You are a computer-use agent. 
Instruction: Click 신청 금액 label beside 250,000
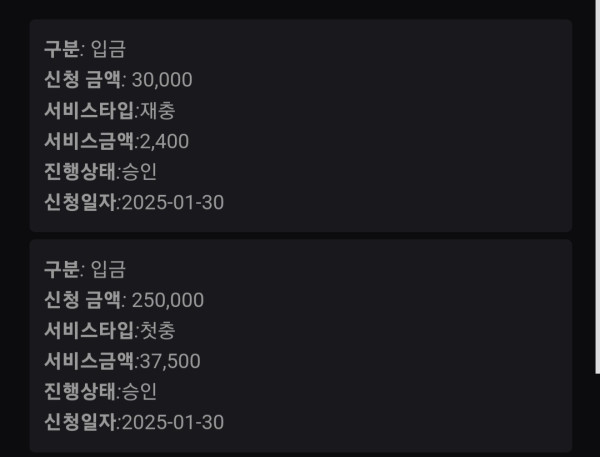coord(82,300)
